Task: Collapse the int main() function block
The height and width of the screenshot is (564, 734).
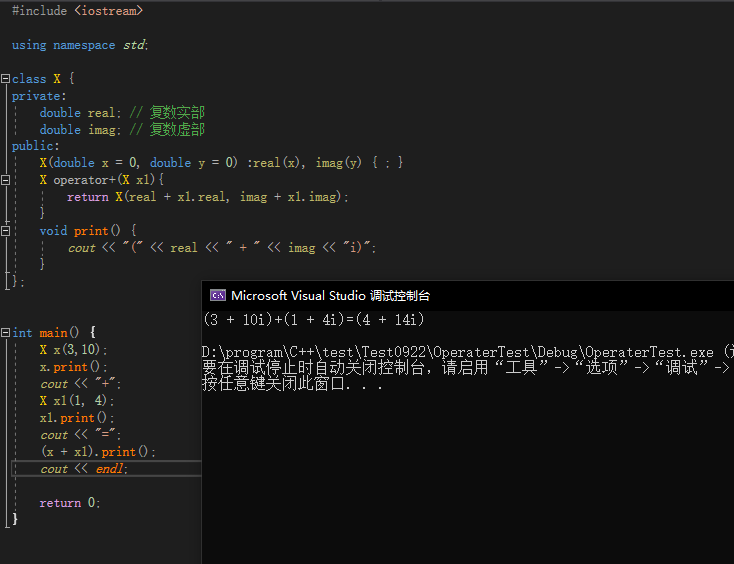Action: point(6,332)
